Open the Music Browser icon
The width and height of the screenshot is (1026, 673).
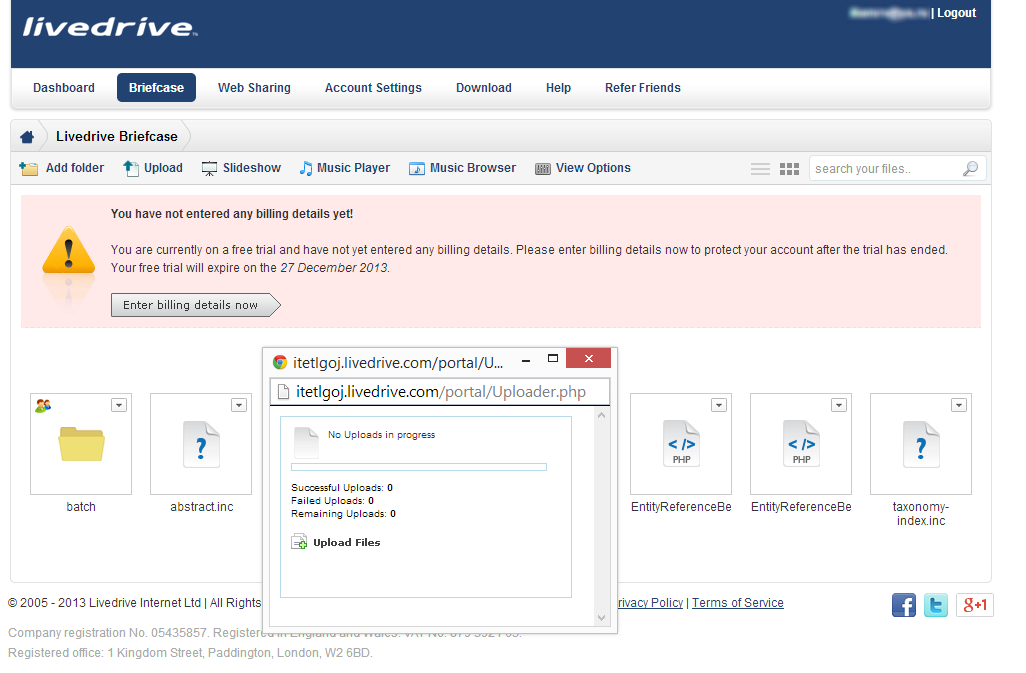coord(417,169)
